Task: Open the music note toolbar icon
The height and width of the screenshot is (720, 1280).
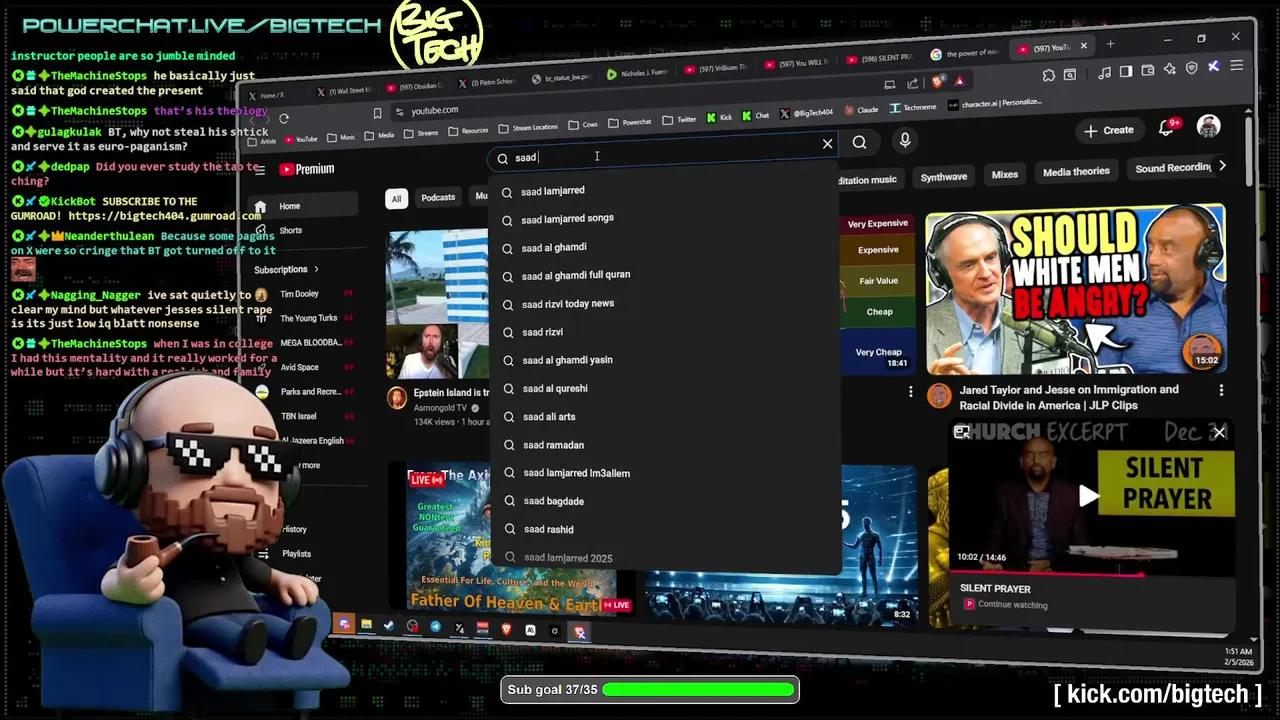Action: (1104, 72)
